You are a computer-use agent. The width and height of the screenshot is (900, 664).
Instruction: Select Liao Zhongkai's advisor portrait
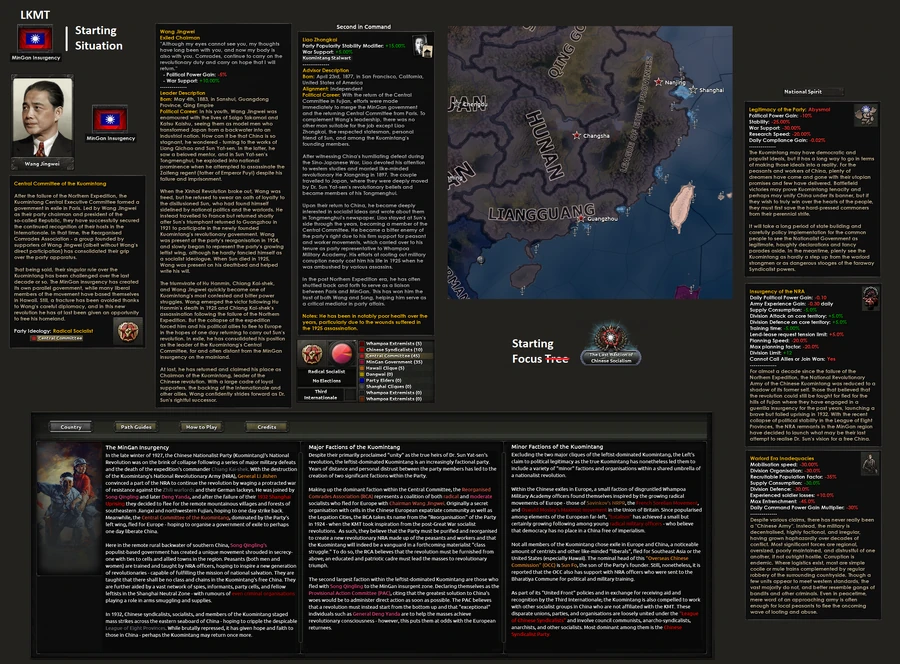pyautogui.click(x=419, y=45)
